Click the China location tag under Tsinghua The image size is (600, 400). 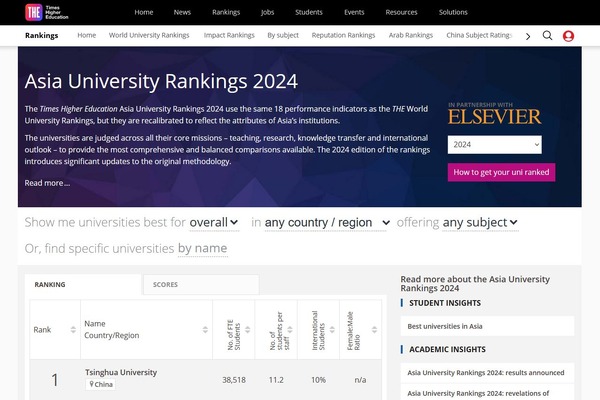pyautogui.click(x=101, y=384)
